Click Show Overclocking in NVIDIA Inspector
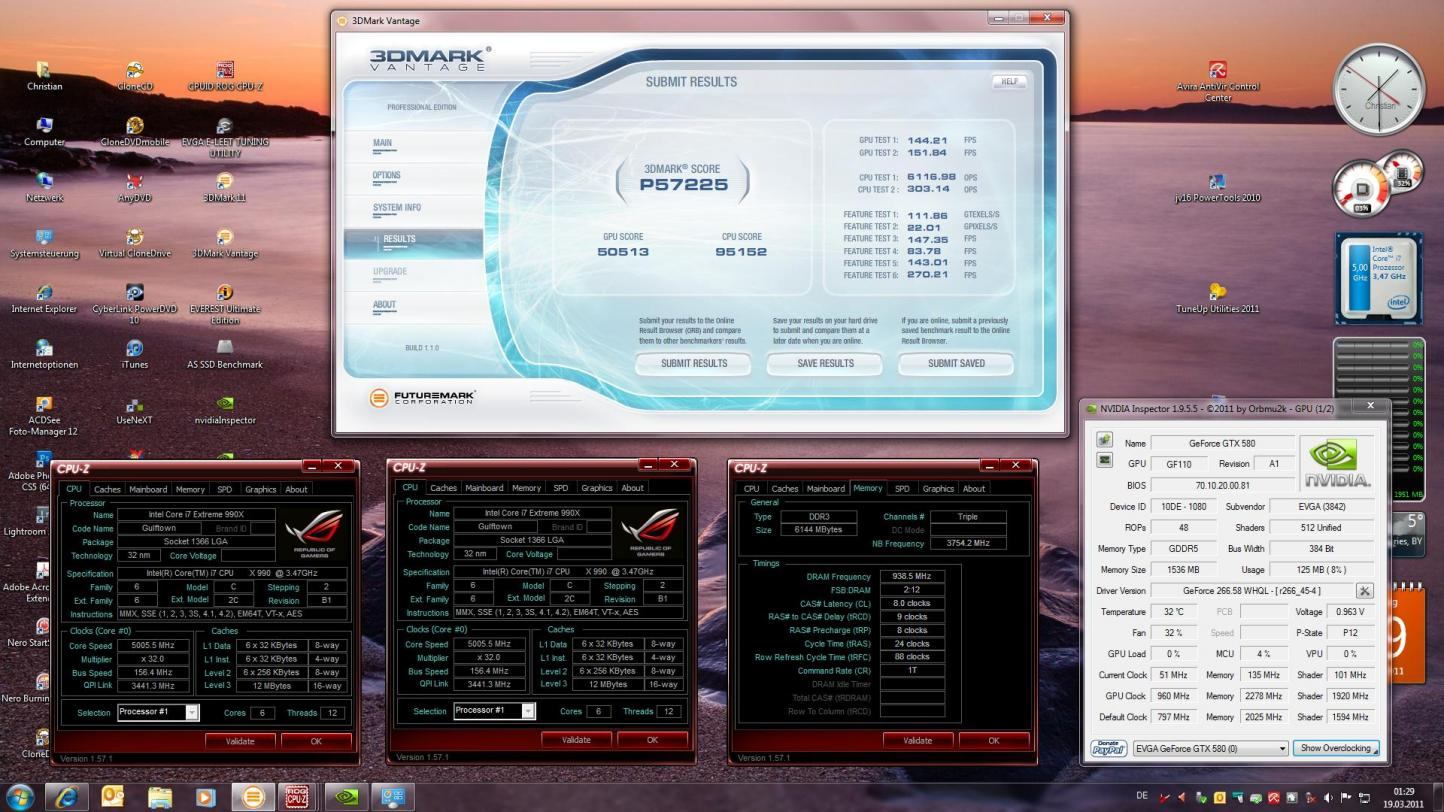The height and width of the screenshot is (812, 1444). [x=1336, y=748]
